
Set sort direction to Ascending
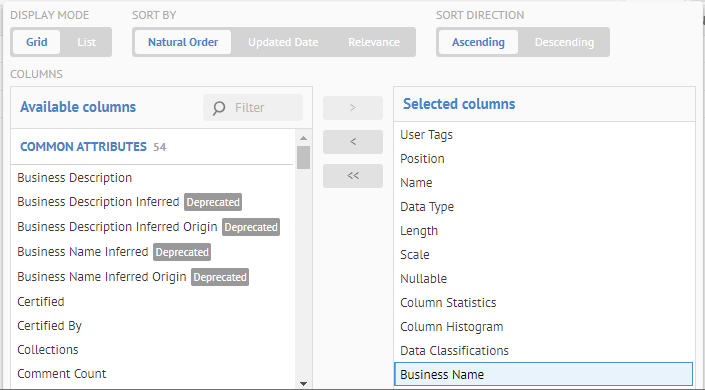click(x=478, y=42)
